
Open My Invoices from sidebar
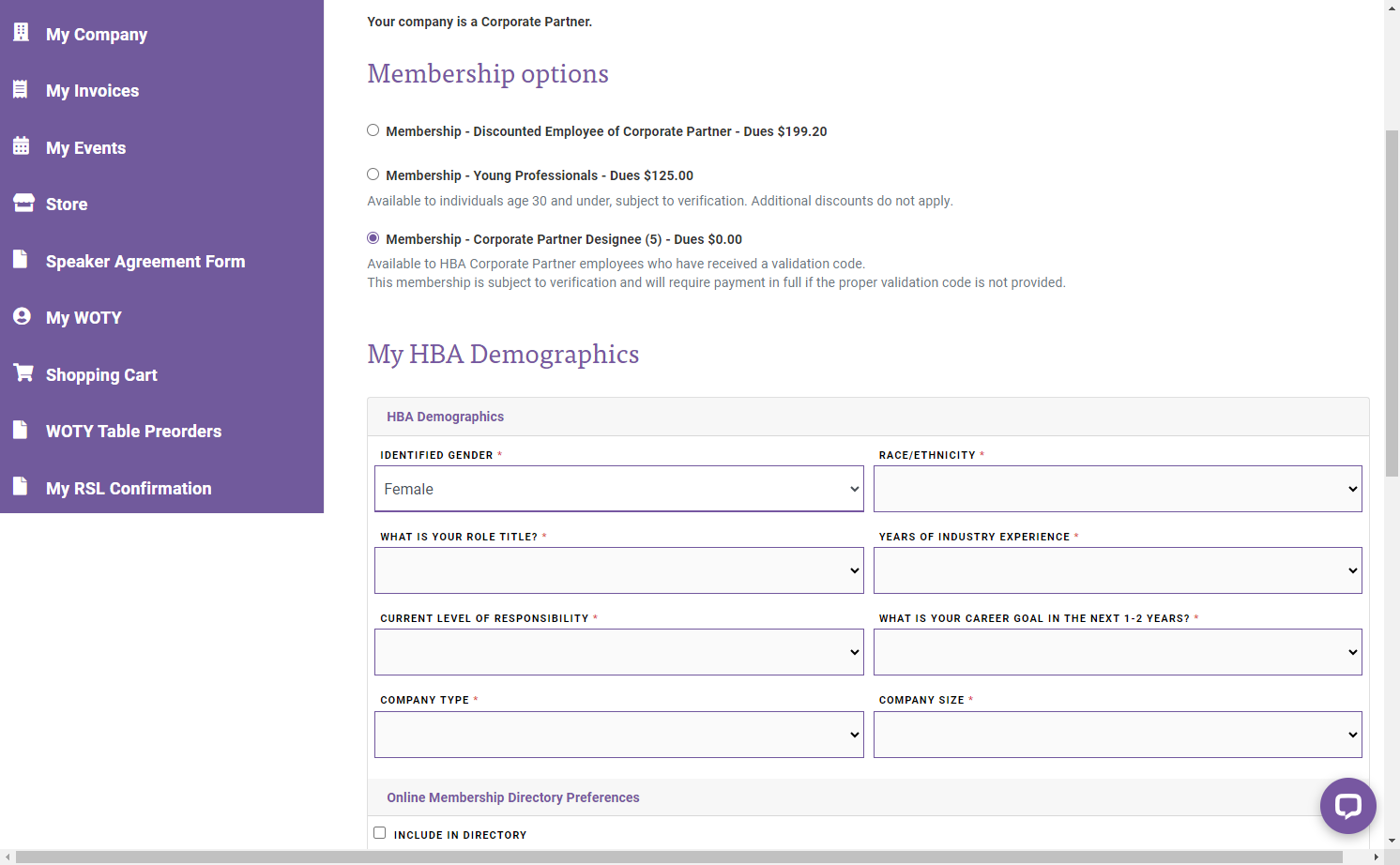click(92, 91)
